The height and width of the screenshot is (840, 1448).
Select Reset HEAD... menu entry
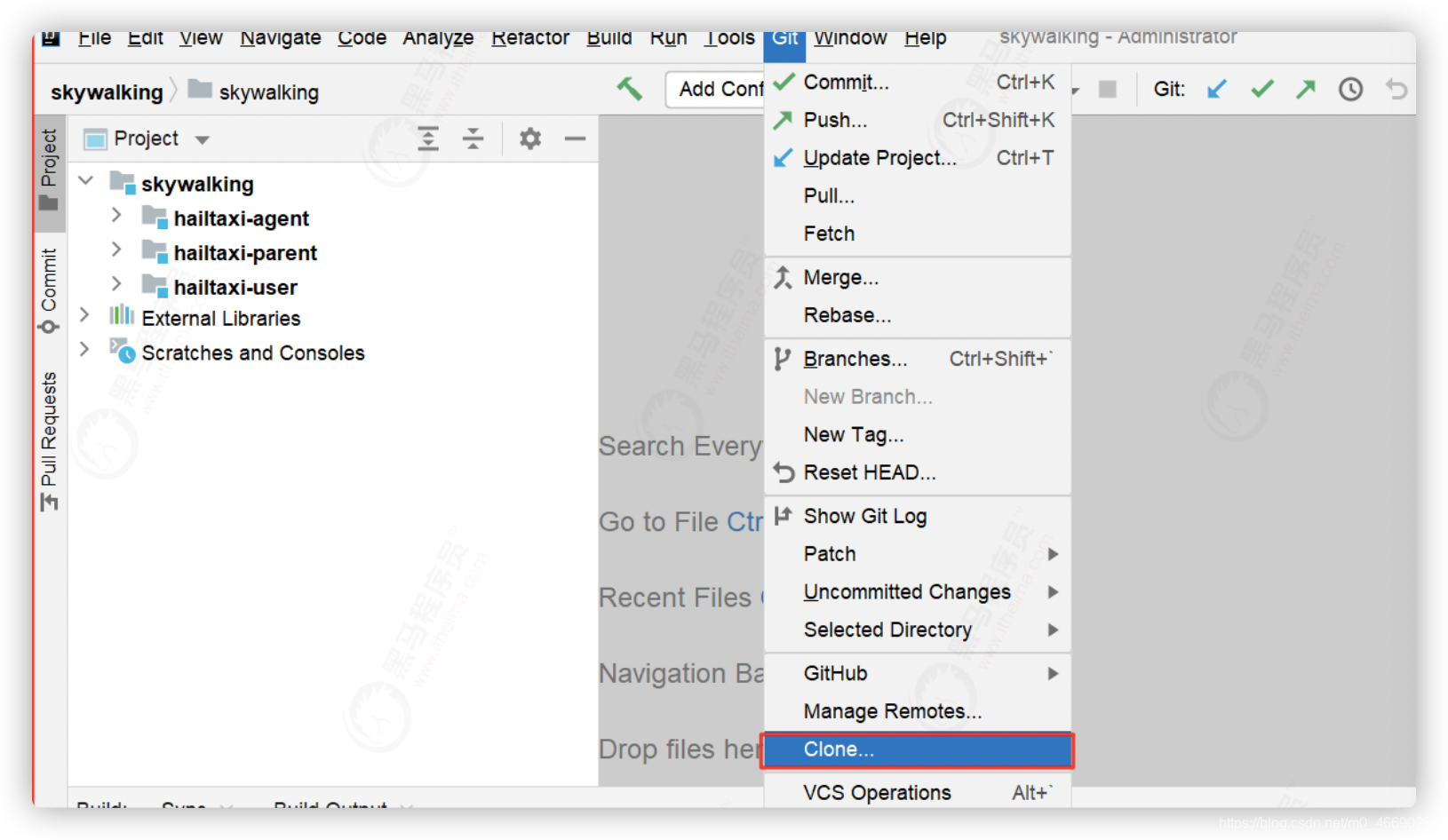(x=918, y=472)
